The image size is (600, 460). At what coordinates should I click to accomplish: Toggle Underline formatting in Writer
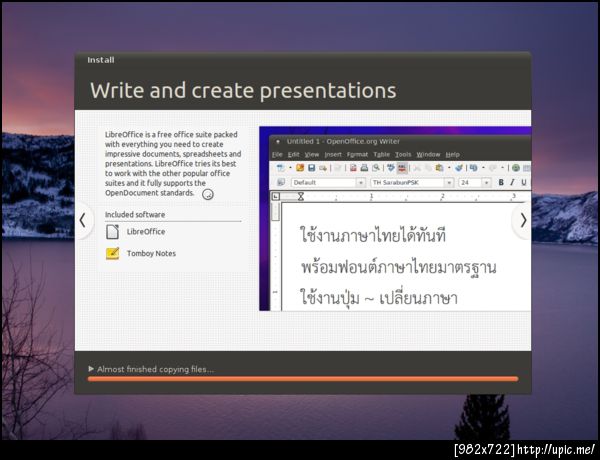pos(524,183)
